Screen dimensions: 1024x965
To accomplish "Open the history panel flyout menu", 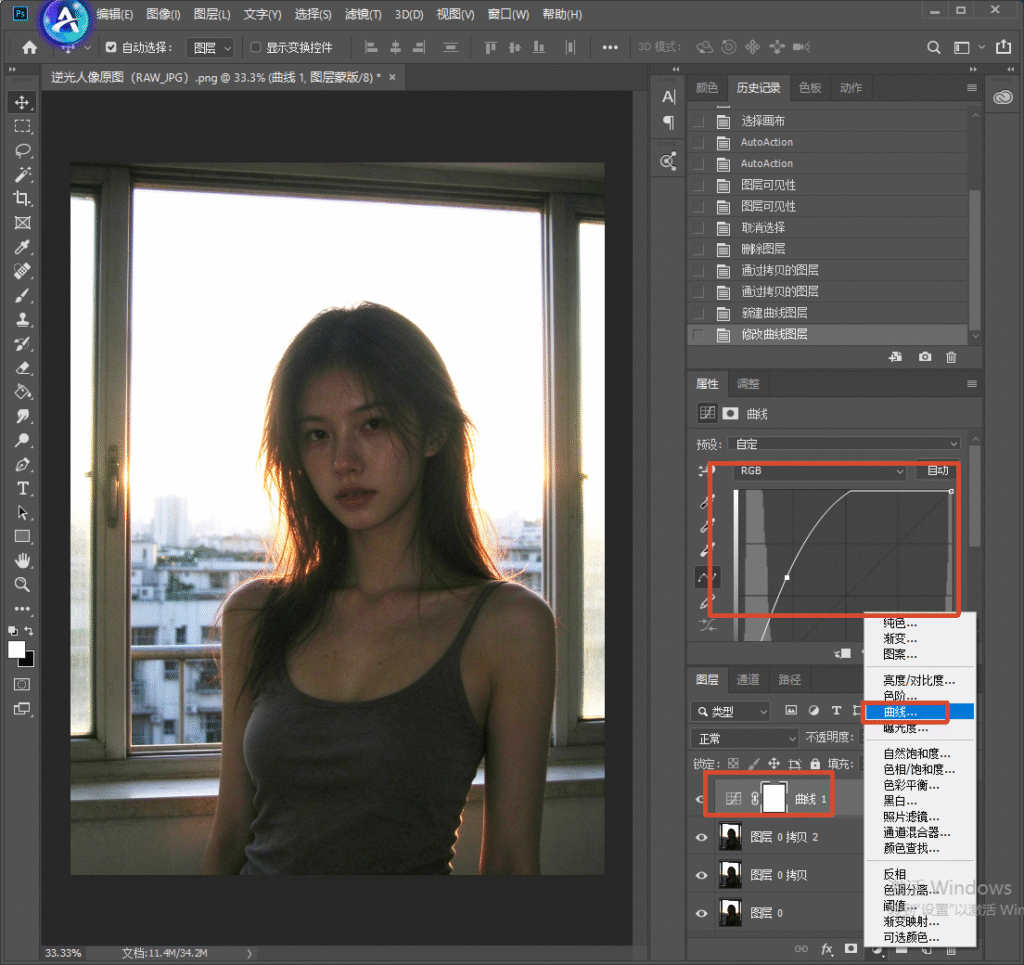I will click(972, 88).
